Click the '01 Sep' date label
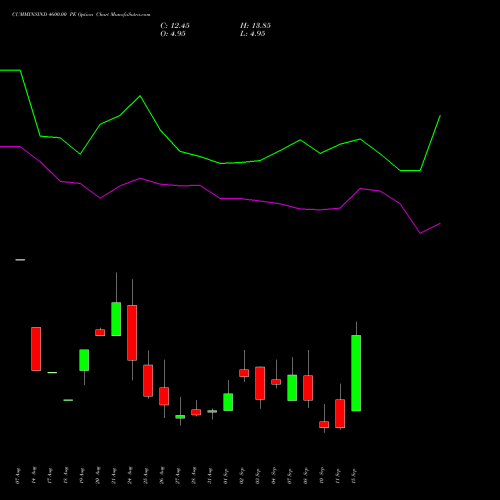This screenshot has height=500, width=500. [226, 476]
